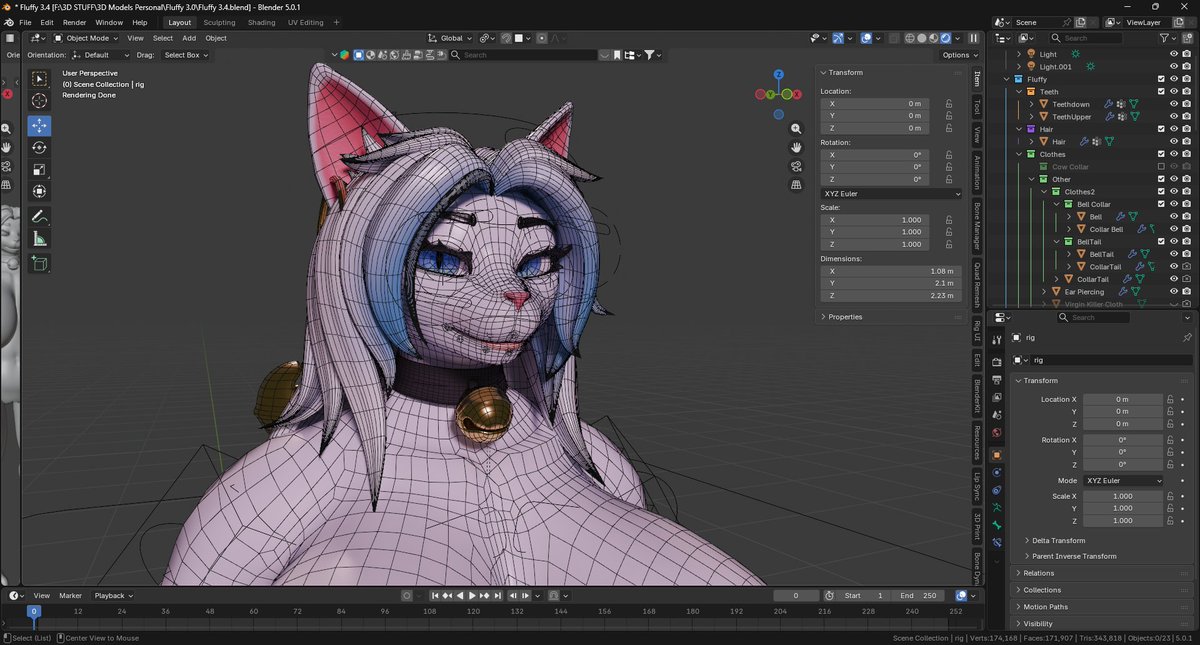
Task: Select the Annotate tool
Action: point(40,216)
